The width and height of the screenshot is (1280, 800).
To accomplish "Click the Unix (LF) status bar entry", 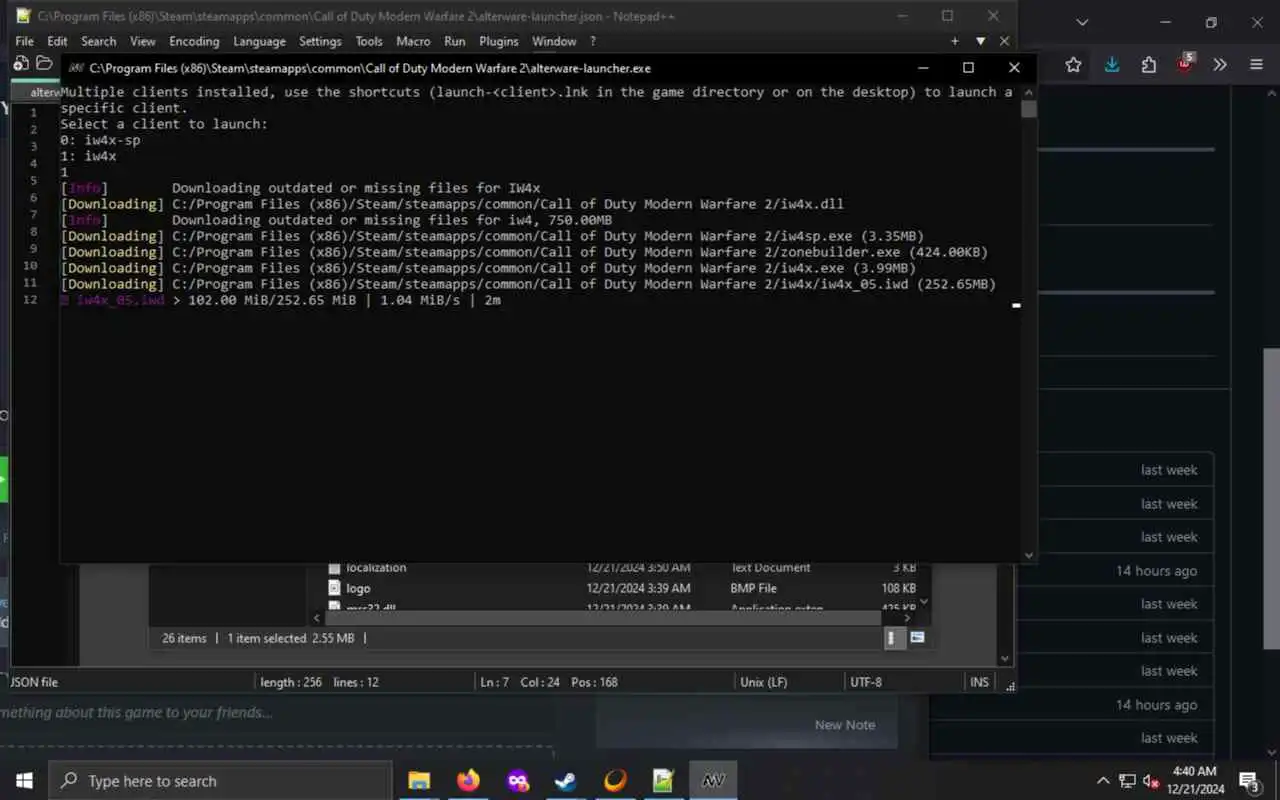I will (763, 682).
